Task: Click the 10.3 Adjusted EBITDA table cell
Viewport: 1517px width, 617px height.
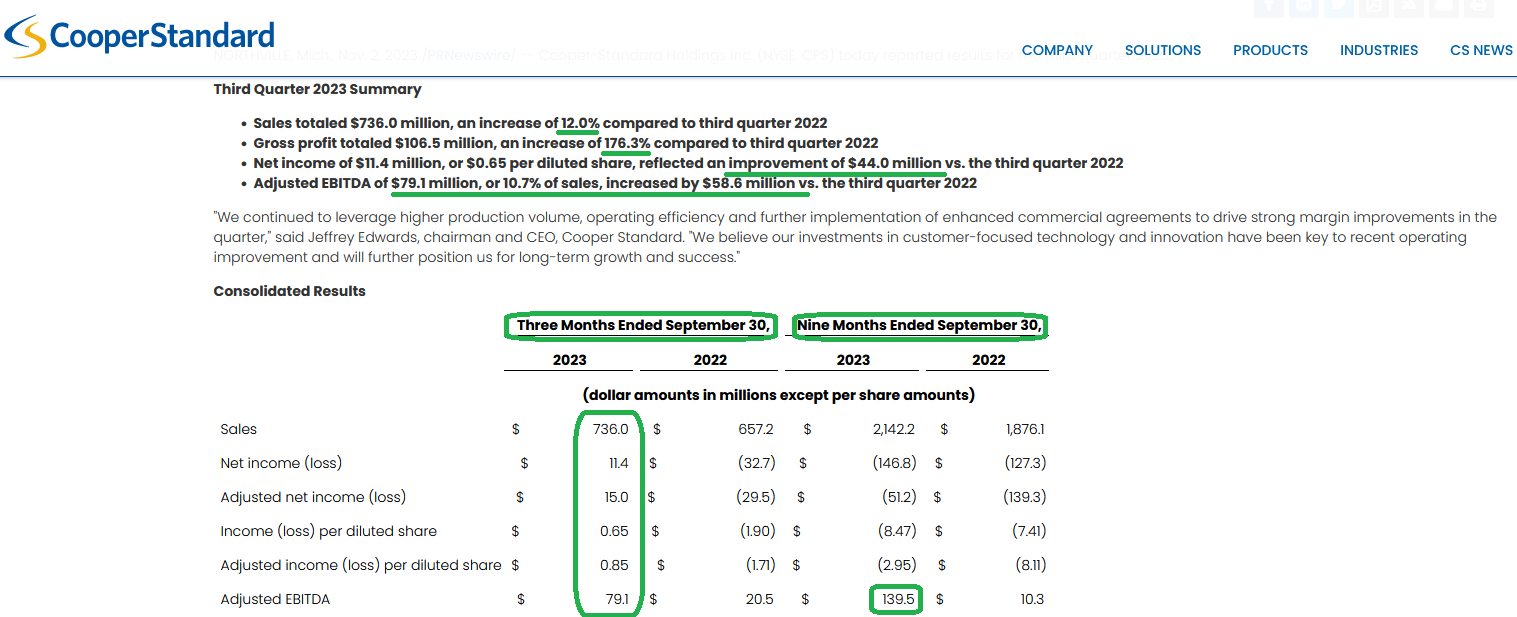Action: tap(1032, 599)
